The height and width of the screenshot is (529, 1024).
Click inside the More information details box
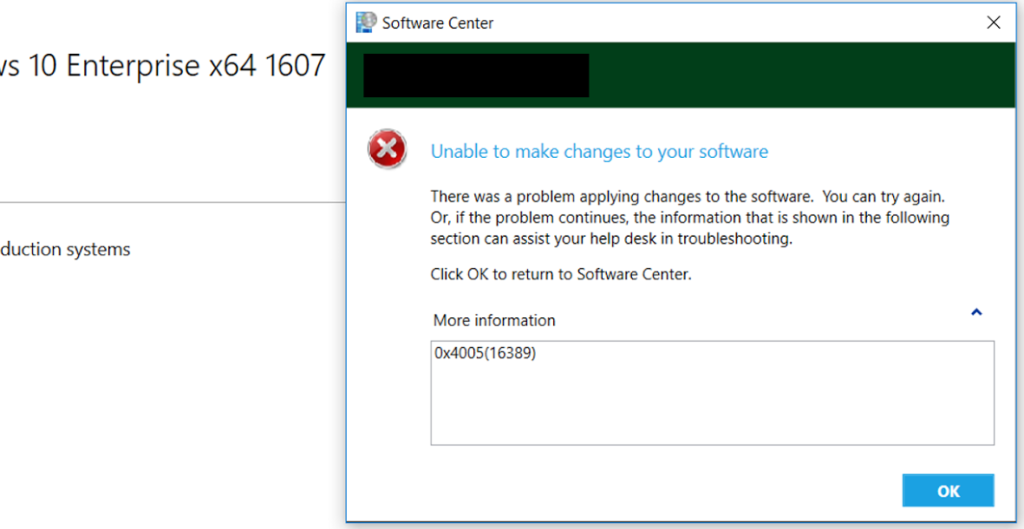coord(712,393)
